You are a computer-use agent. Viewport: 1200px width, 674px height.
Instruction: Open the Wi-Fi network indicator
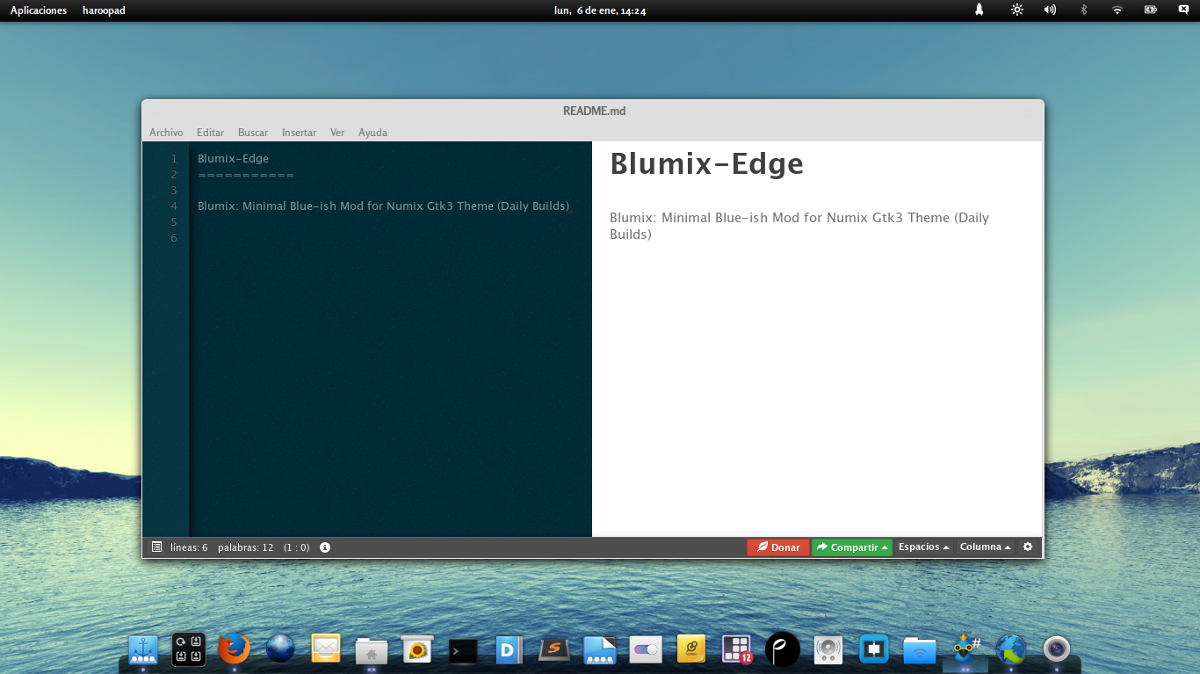(x=1117, y=10)
